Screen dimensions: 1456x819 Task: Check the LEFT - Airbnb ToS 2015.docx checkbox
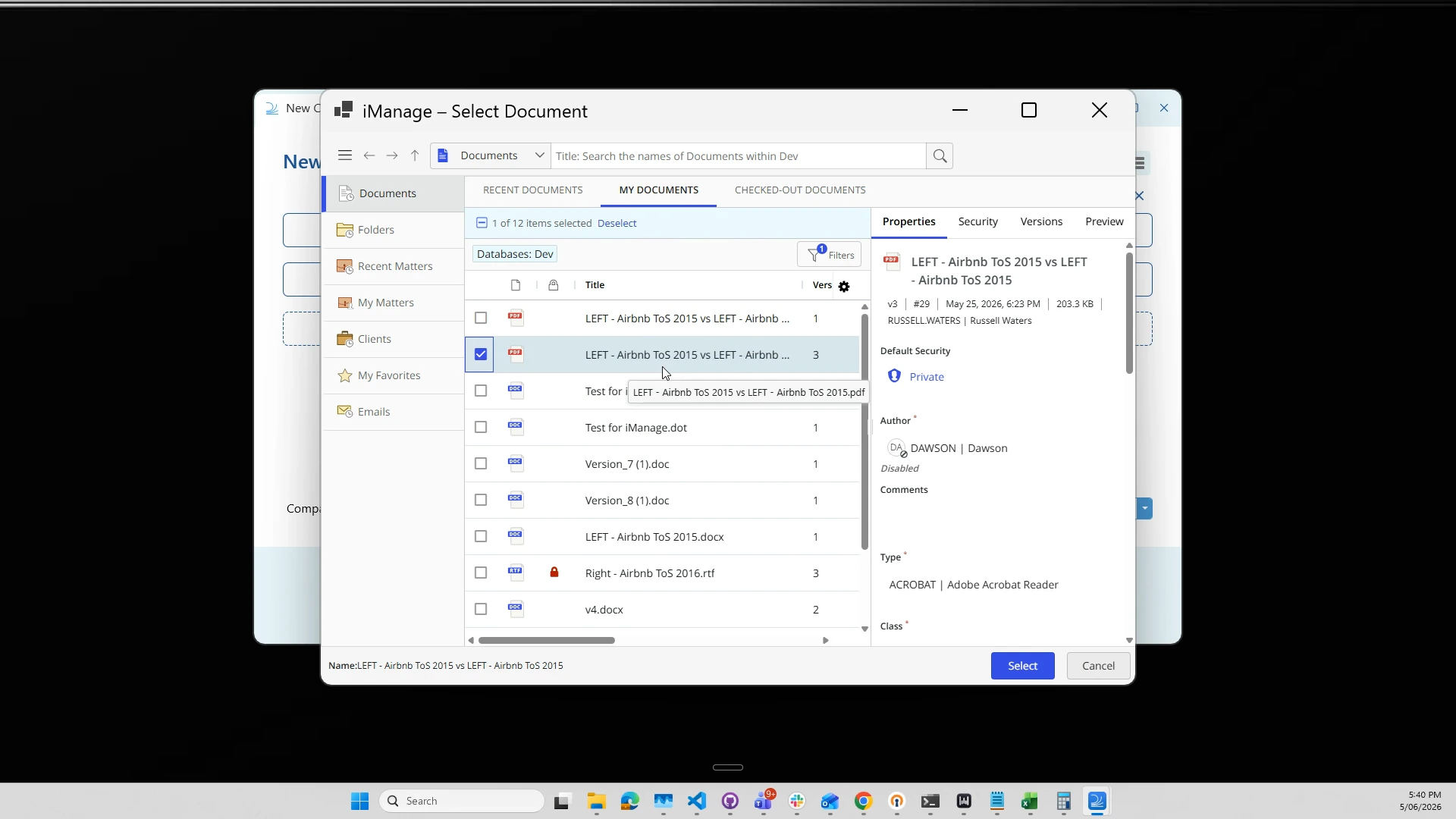tap(481, 536)
